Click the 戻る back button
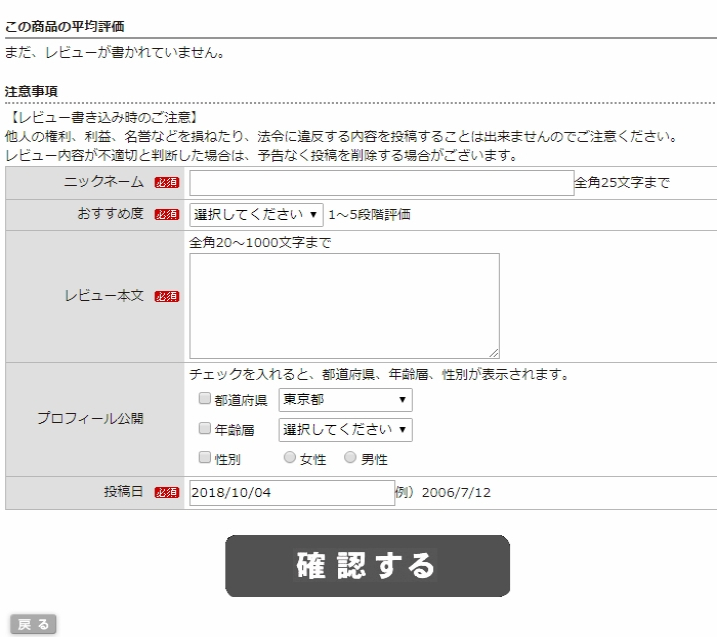Viewport: 717px width, 637px height. click(x=32, y=624)
